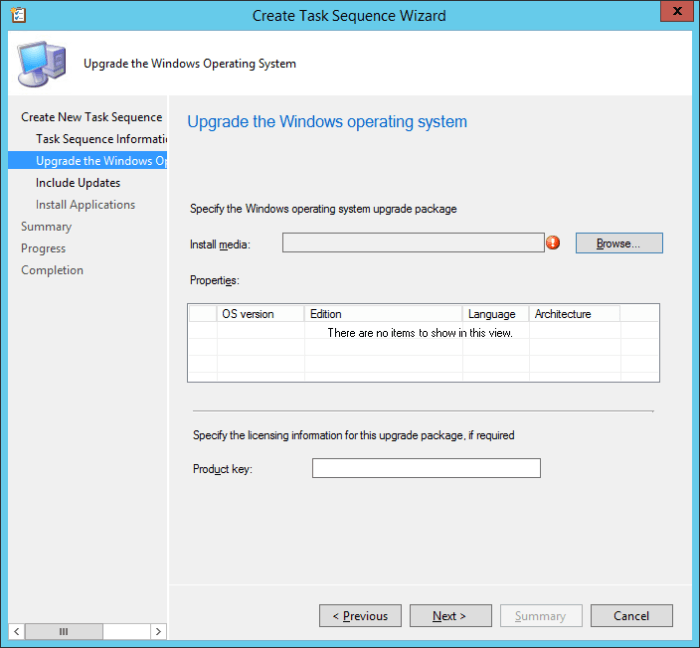The width and height of the screenshot is (700, 648).
Task: Select Task Sequence Information step
Action: [101, 139]
